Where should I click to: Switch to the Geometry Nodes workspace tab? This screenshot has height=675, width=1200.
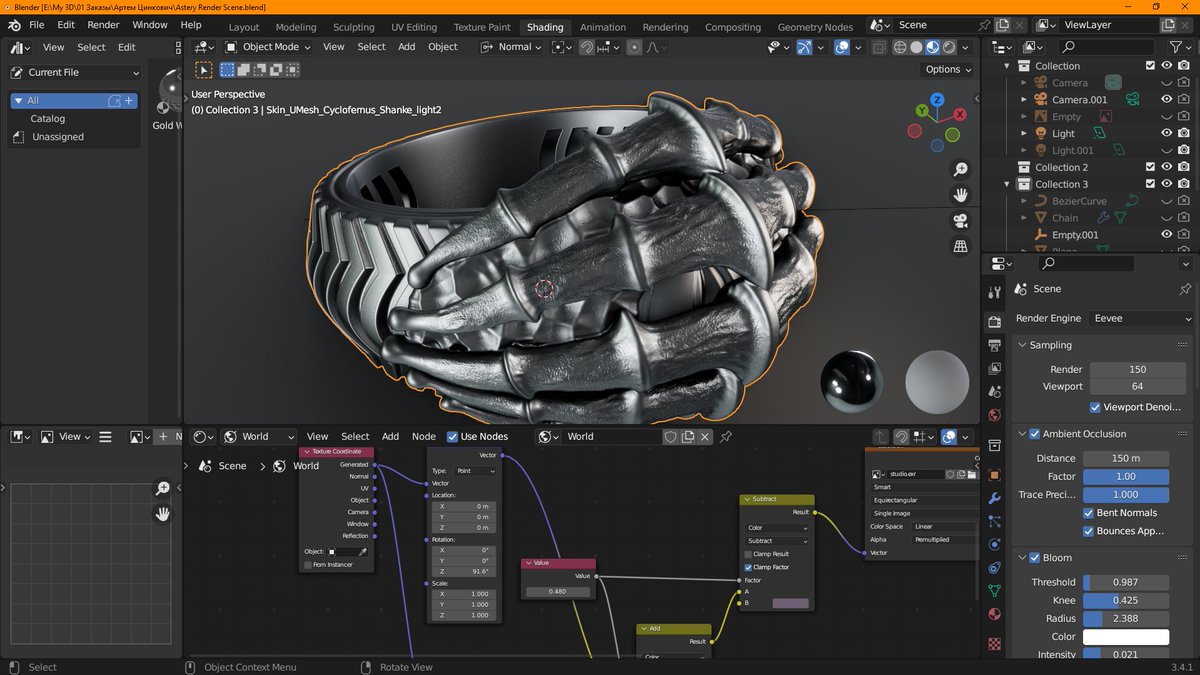coord(815,27)
